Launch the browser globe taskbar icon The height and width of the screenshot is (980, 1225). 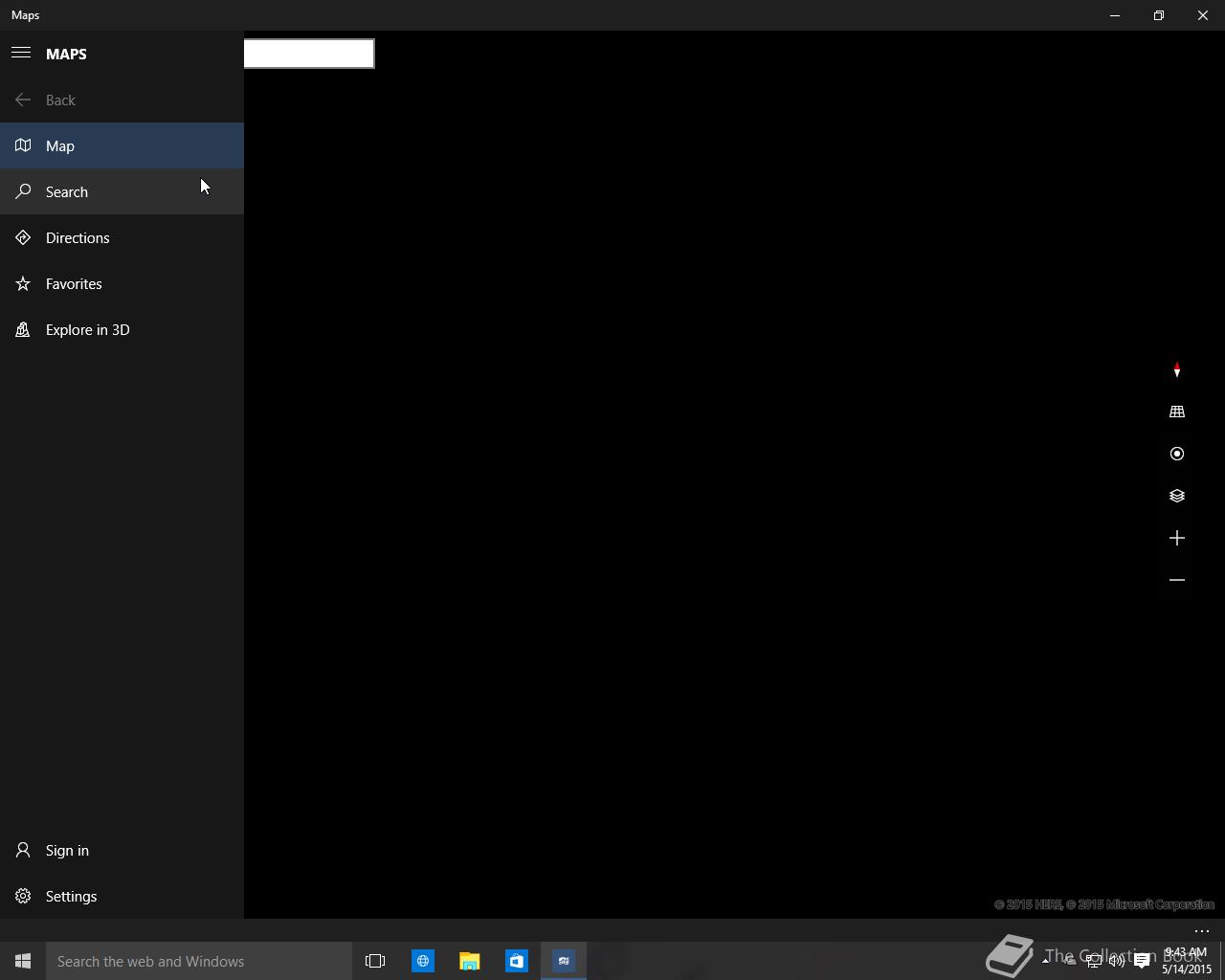coord(422,961)
